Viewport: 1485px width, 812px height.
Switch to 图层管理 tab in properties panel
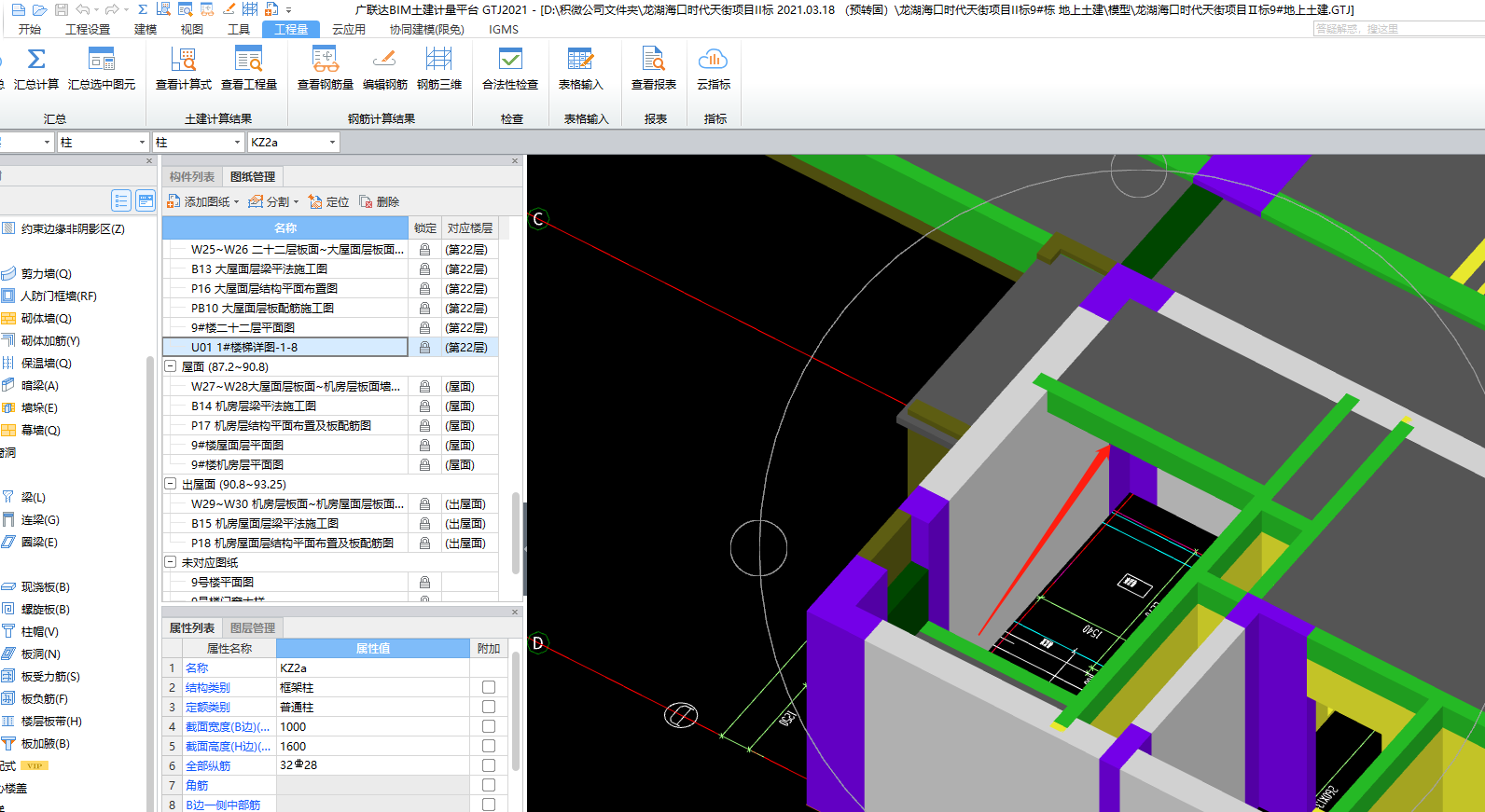tap(253, 628)
